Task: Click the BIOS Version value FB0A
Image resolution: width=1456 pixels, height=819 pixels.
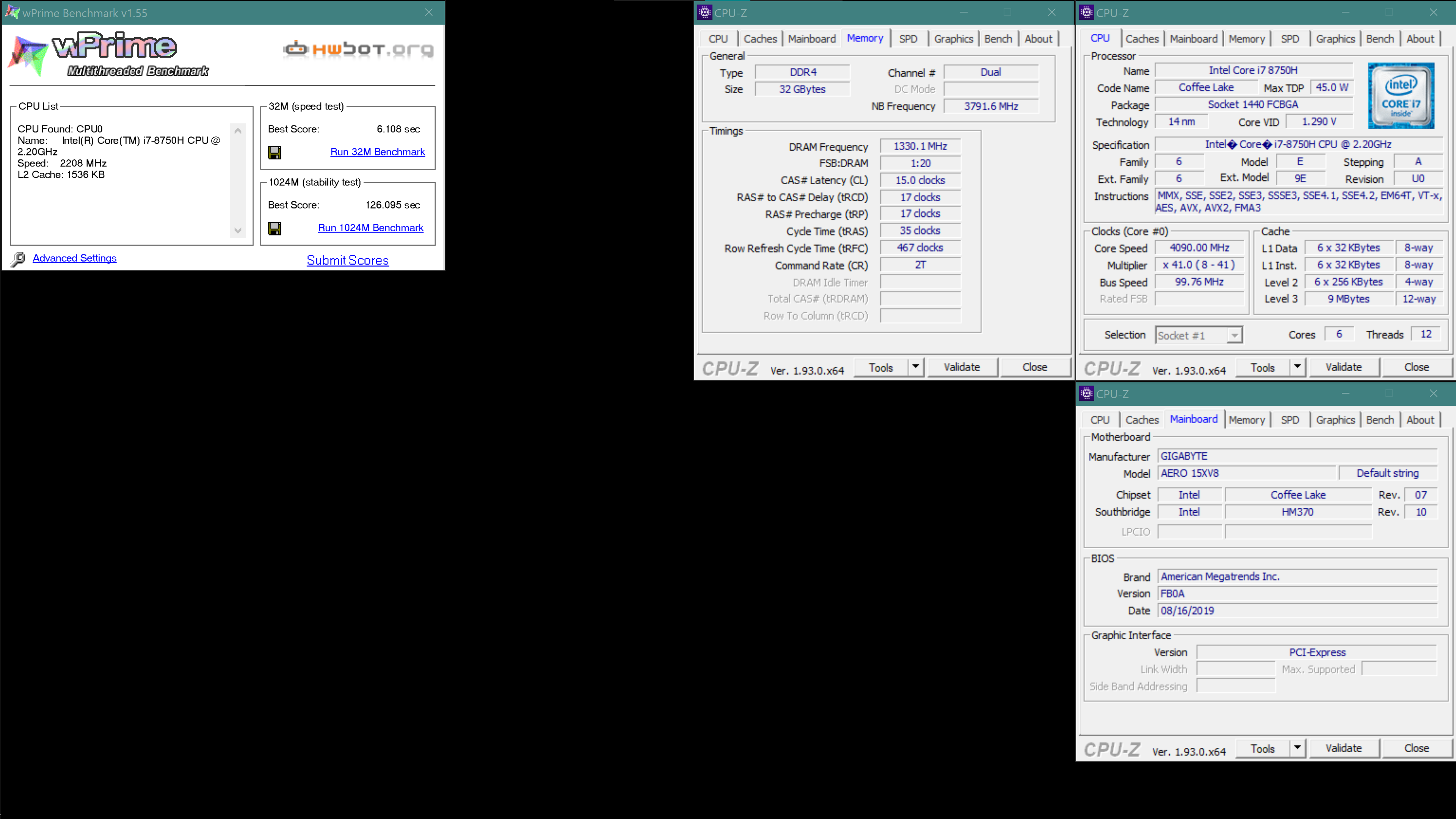Action: pyautogui.click(x=1297, y=593)
